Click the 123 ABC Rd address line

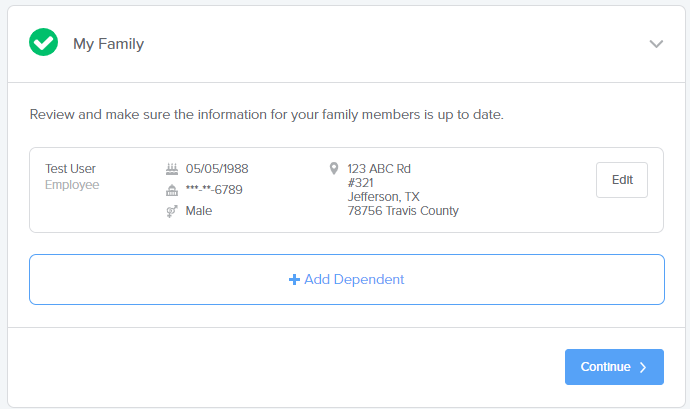(x=379, y=169)
